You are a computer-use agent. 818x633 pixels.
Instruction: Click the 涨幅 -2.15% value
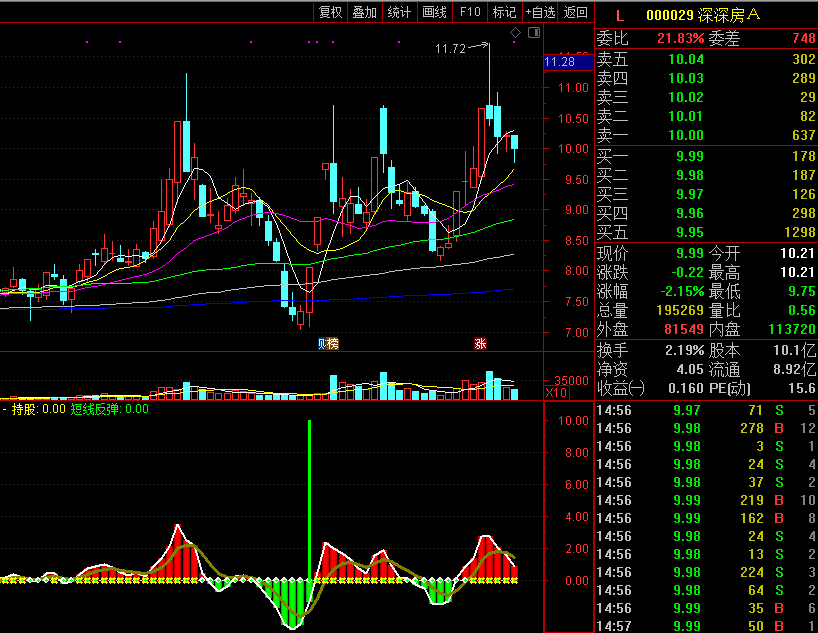coord(682,291)
